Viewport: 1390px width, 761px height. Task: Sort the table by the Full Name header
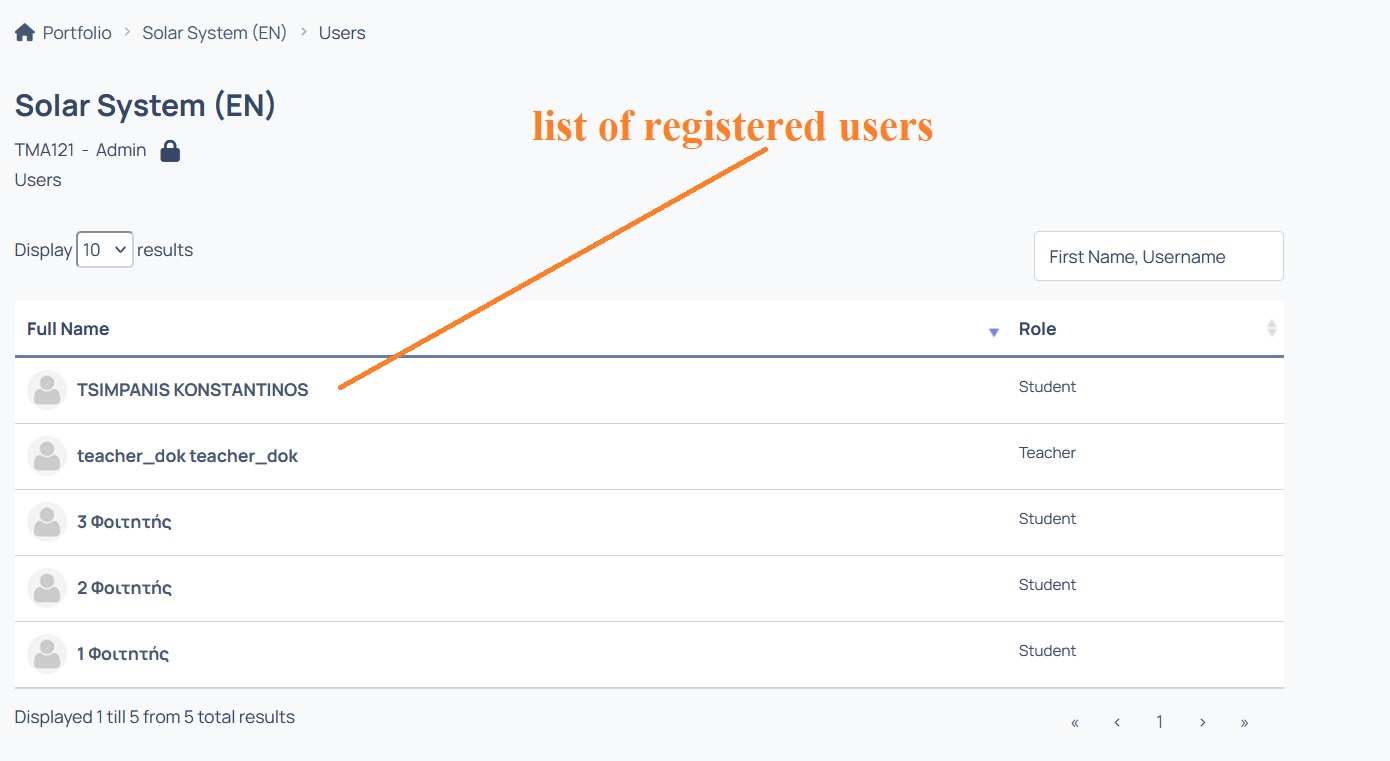tap(68, 329)
